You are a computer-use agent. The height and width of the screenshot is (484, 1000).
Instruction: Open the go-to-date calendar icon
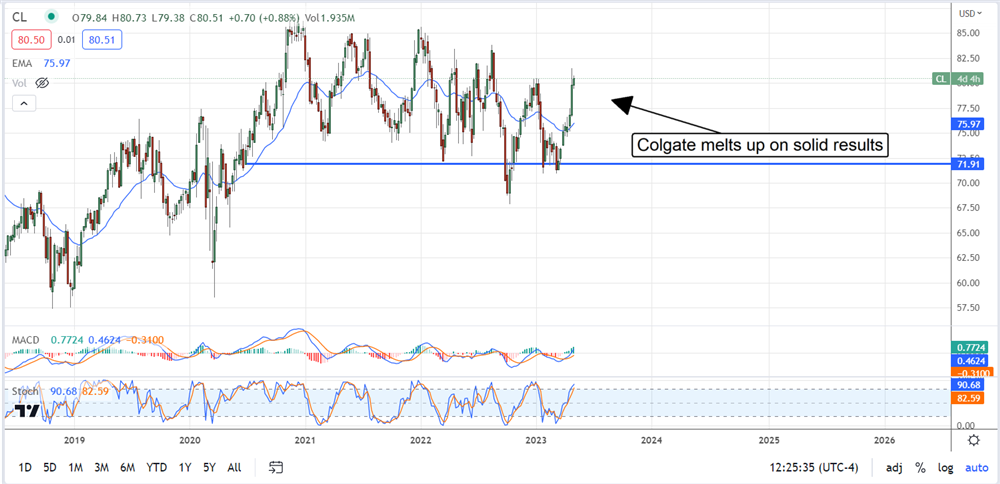(x=276, y=467)
